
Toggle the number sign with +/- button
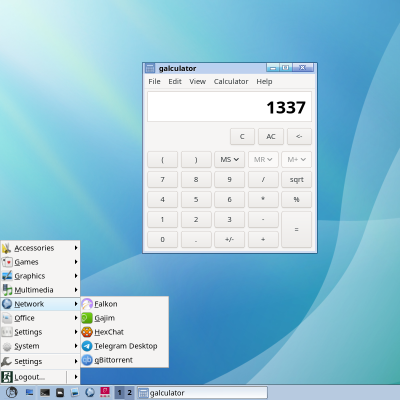(x=229, y=239)
